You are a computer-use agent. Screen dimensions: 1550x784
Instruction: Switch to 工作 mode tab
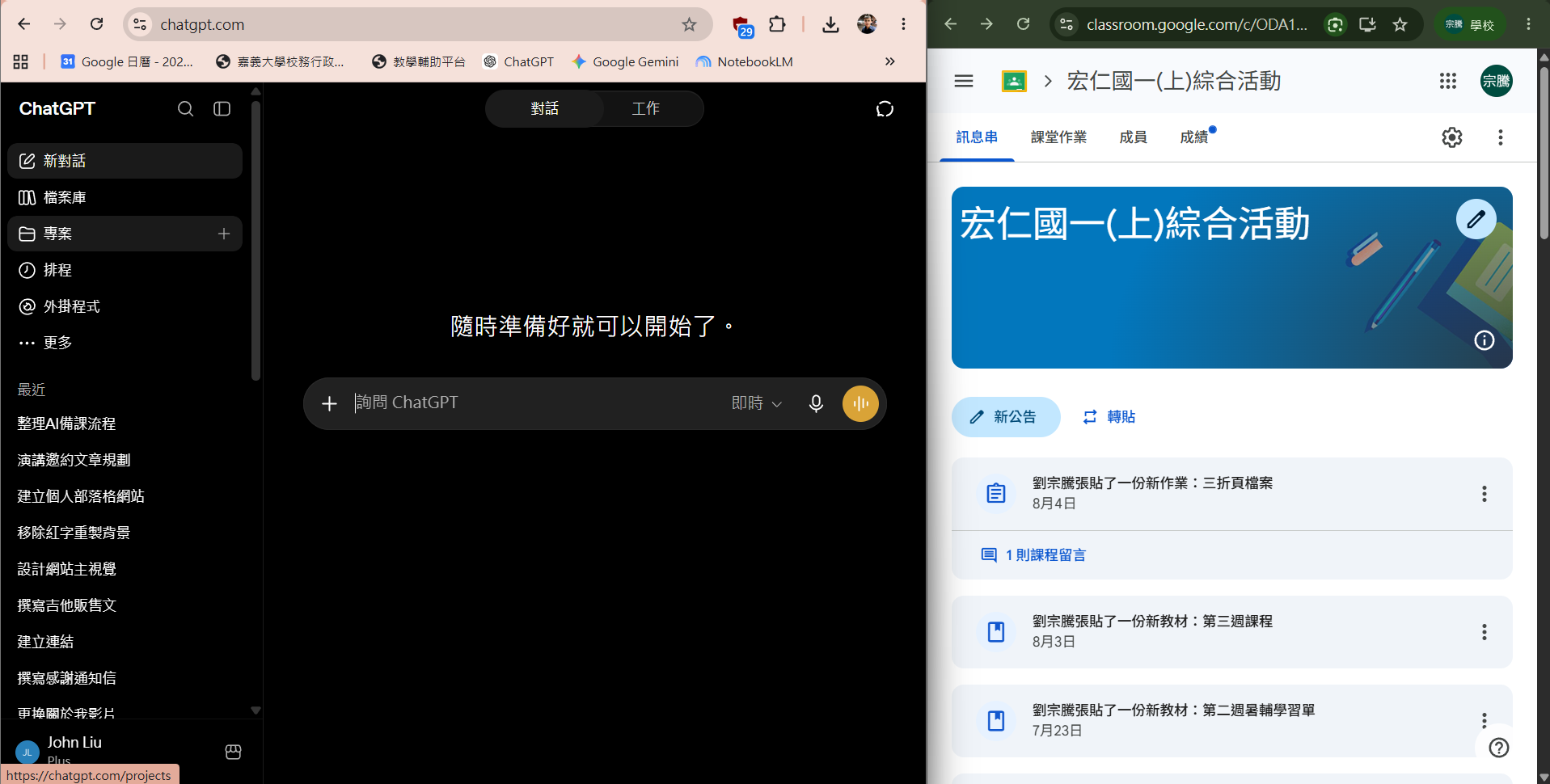(645, 108)
